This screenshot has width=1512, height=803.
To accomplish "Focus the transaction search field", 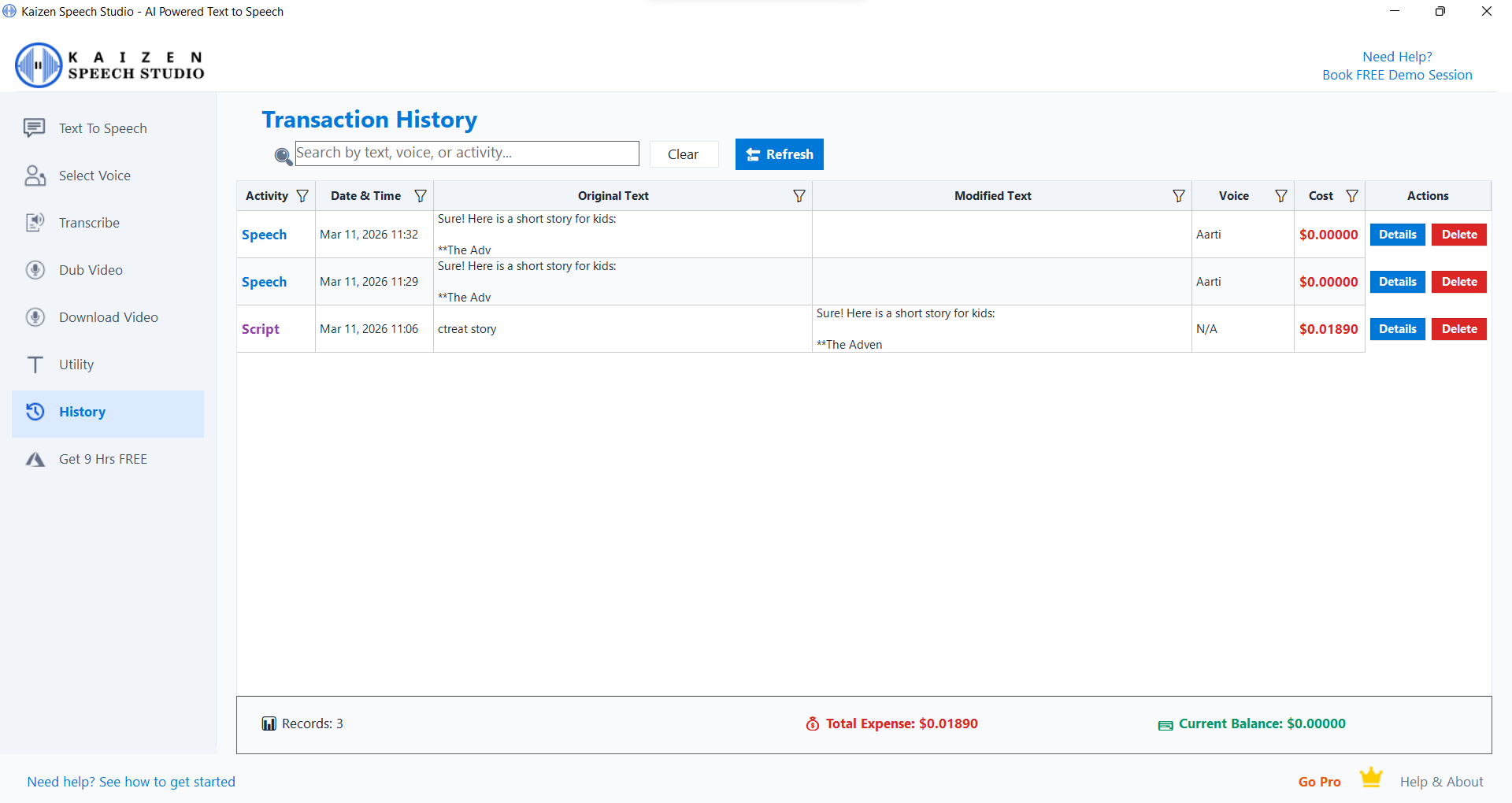I will pos(466,154).
